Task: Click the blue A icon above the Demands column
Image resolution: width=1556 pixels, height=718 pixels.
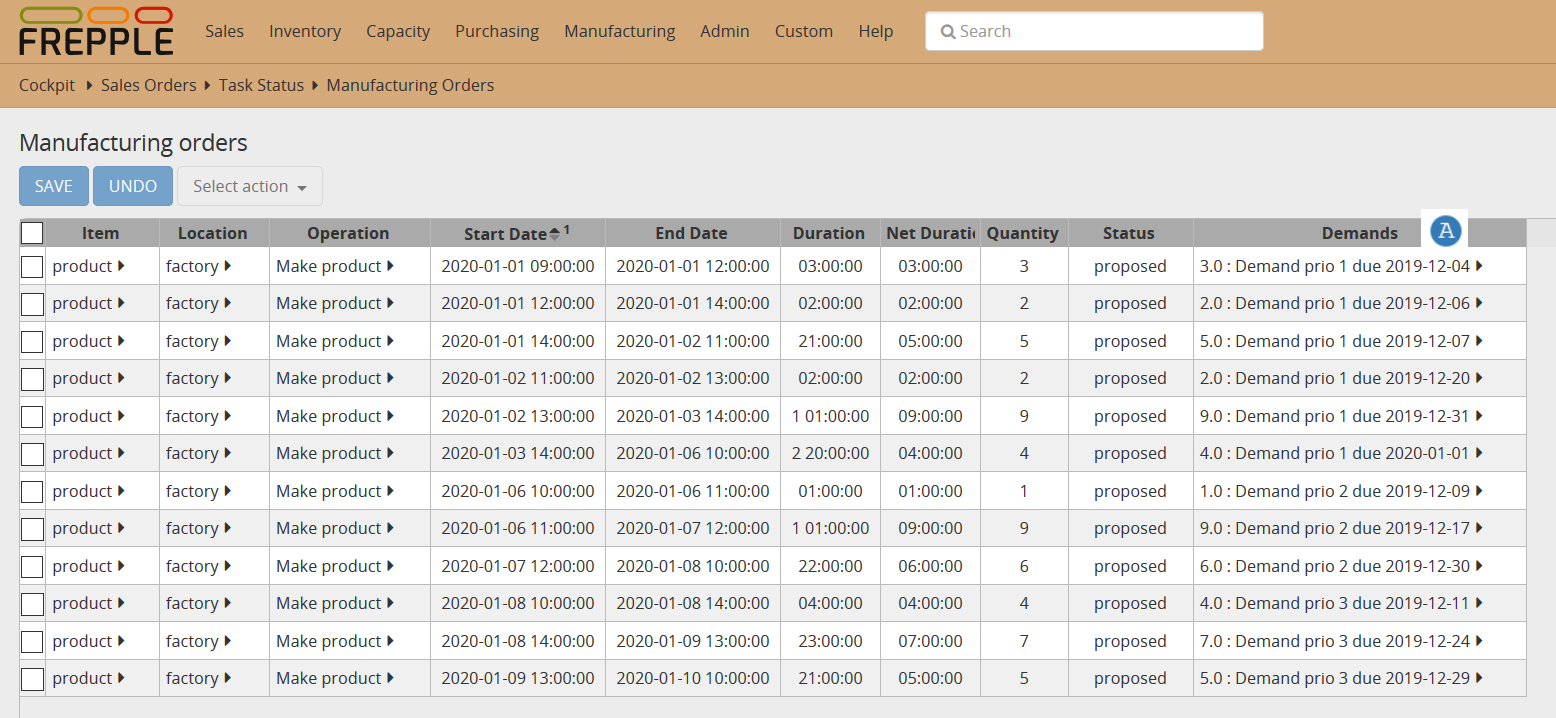Action: point(1446,230)
